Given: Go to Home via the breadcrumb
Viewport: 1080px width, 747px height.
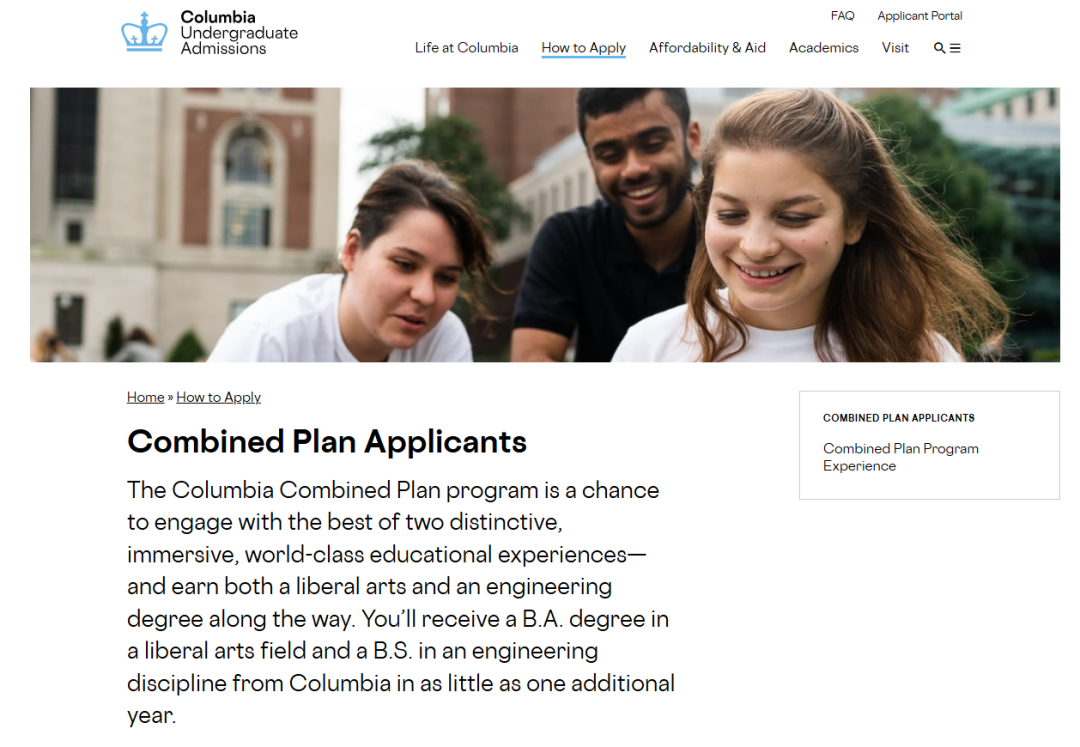Looking at the screenshot, I should pos(145,397).
